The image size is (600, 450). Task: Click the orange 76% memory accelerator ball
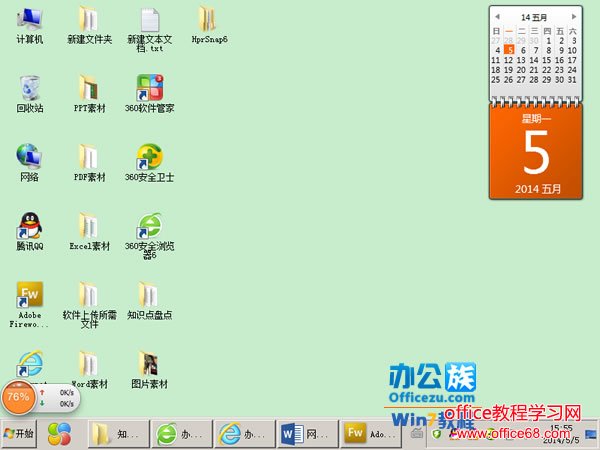[x=18, y=397]
